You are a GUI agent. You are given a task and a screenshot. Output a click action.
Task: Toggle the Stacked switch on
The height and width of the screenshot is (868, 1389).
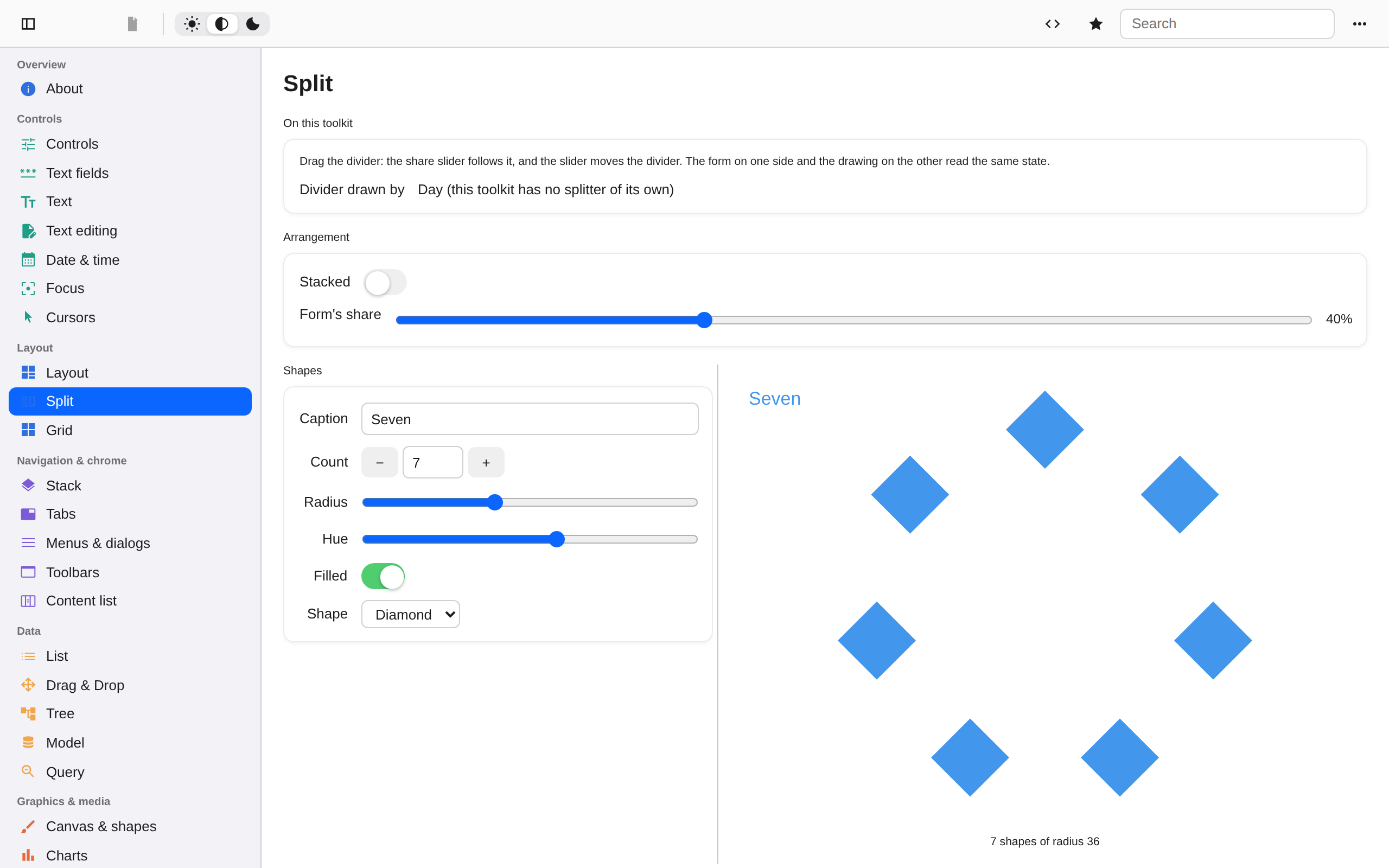[x=385, y=283]
